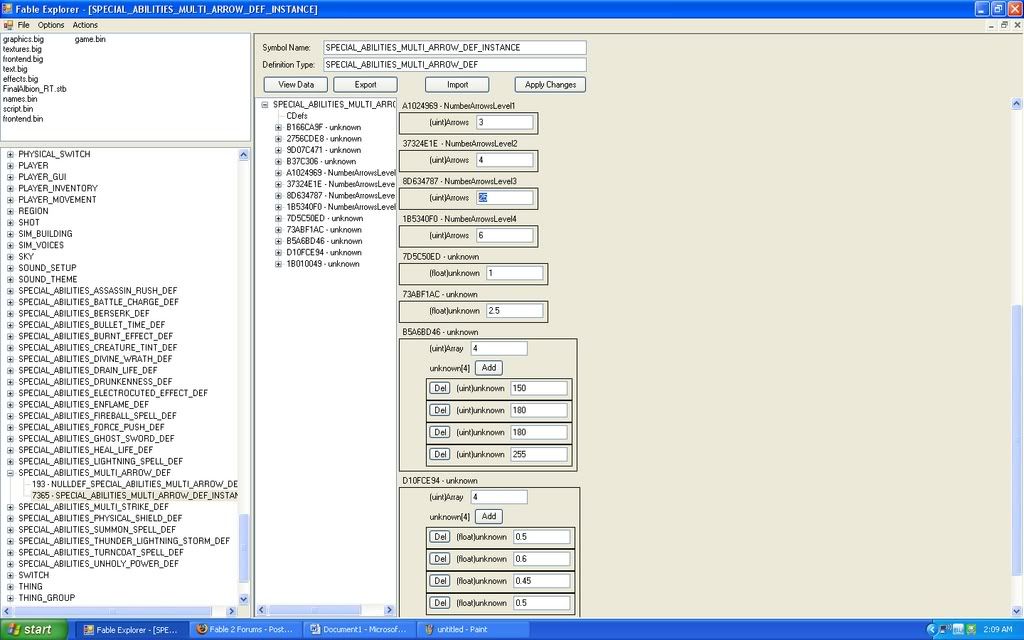Screen dimensions: 1024x640
Task: Edit NumberArrowsLevel4 Arrows value
Action: (x=504, y=236)
